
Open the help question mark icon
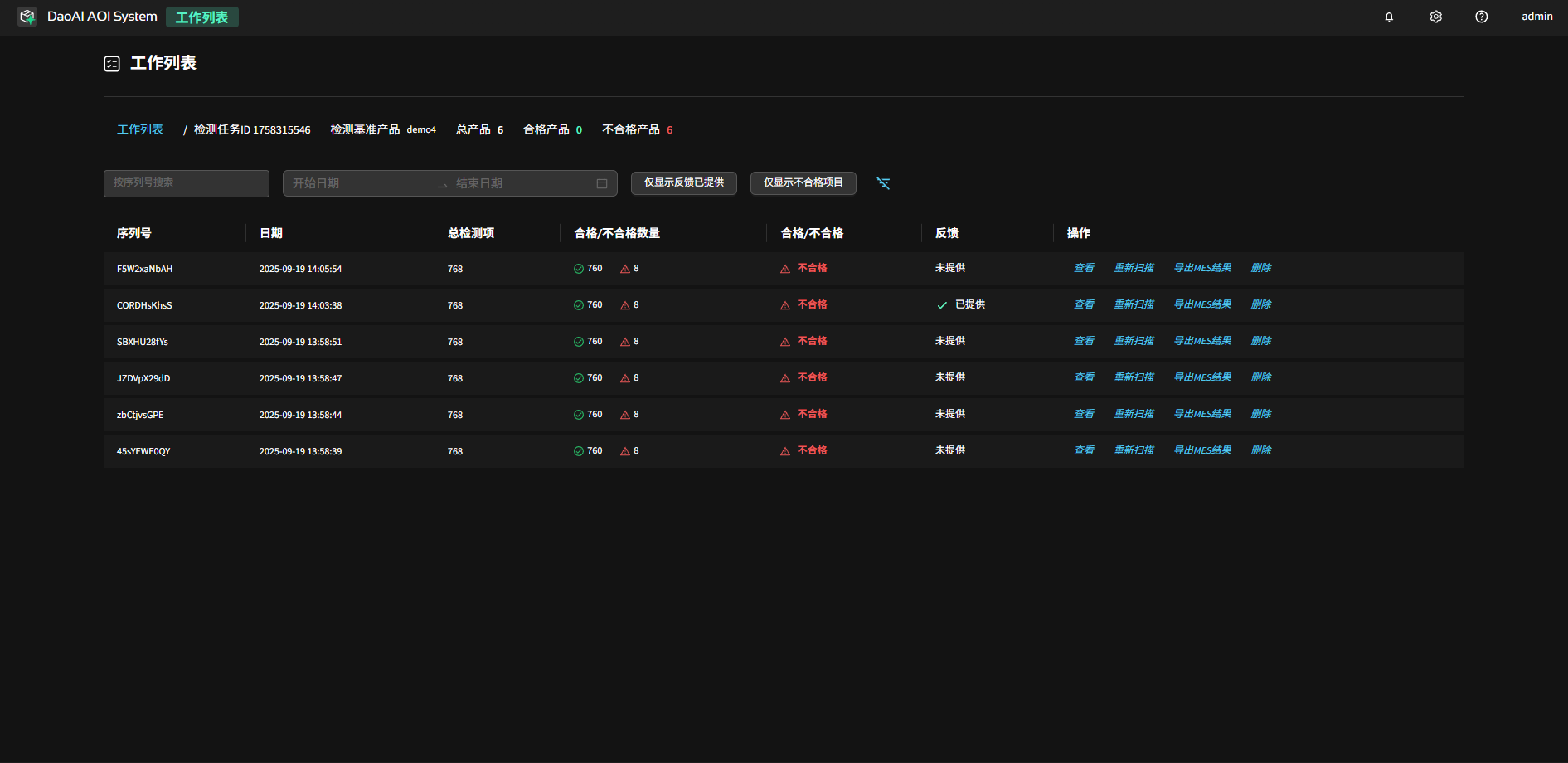pos(1481,17)
